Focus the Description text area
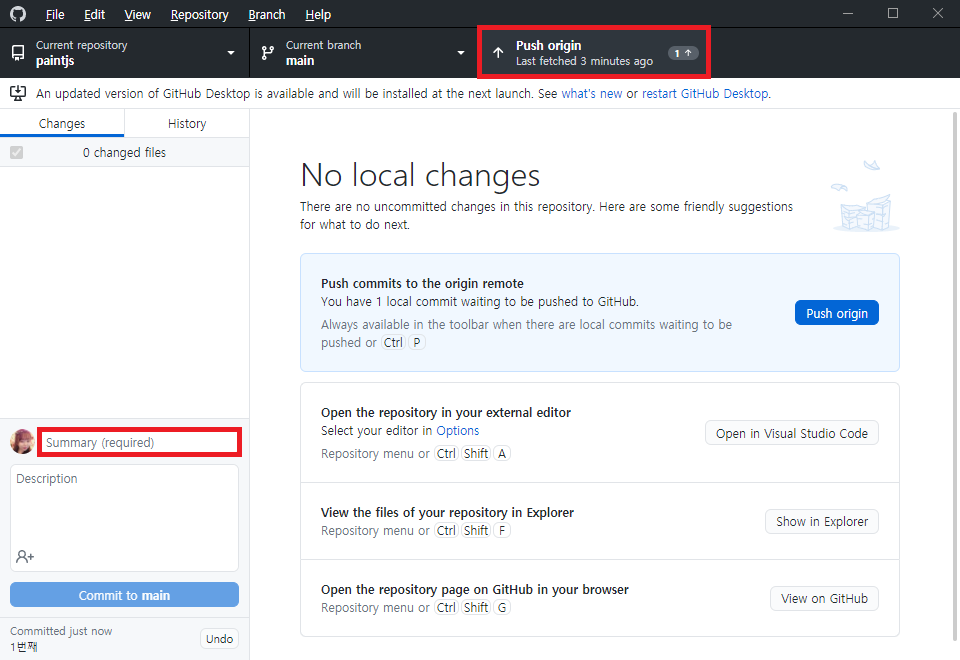 [x=124, y=517]
